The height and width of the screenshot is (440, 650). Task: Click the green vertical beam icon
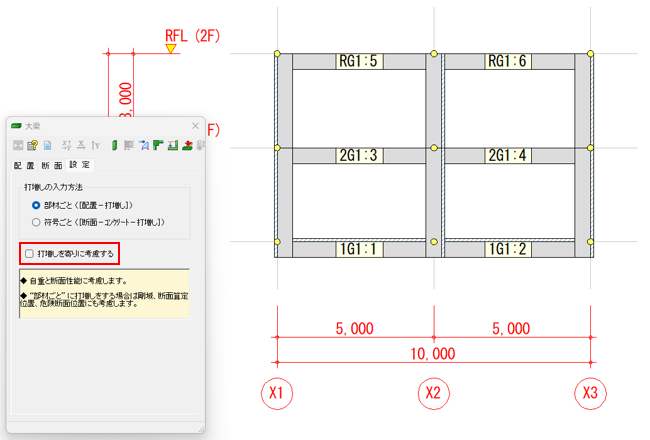click(x=114, y=145)
